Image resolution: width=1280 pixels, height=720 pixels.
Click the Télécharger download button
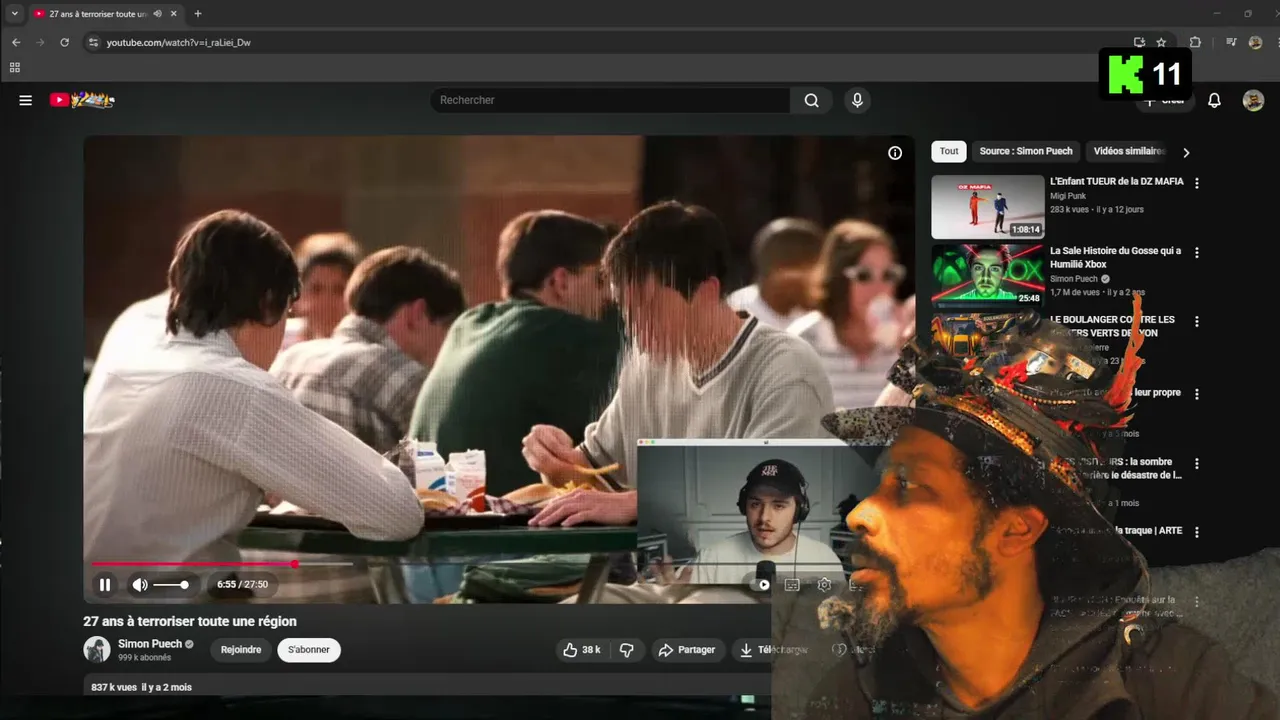(x=773, y=650)
